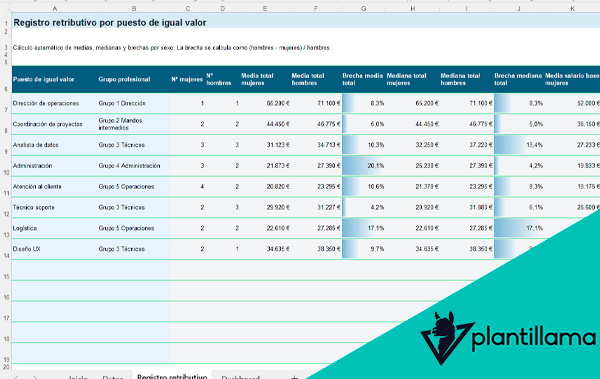Select the 'Diseño UX' cell
The height and width of the screenshot is (379, 600).
pos(55,249)
